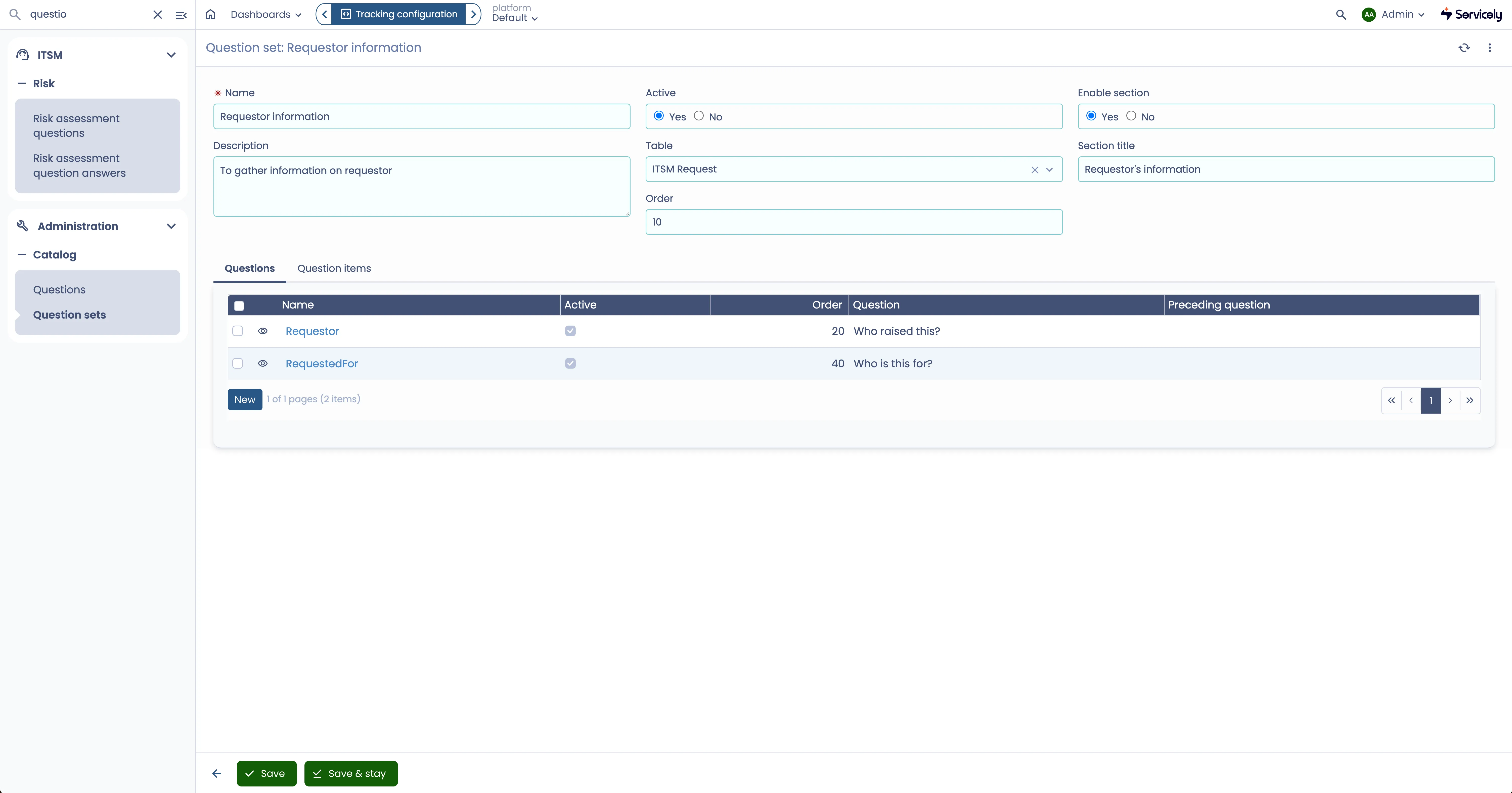Click the Section title input field
Image resolution: width=1512 pixels, height=793 pixels.
(x=1286, y=169)
